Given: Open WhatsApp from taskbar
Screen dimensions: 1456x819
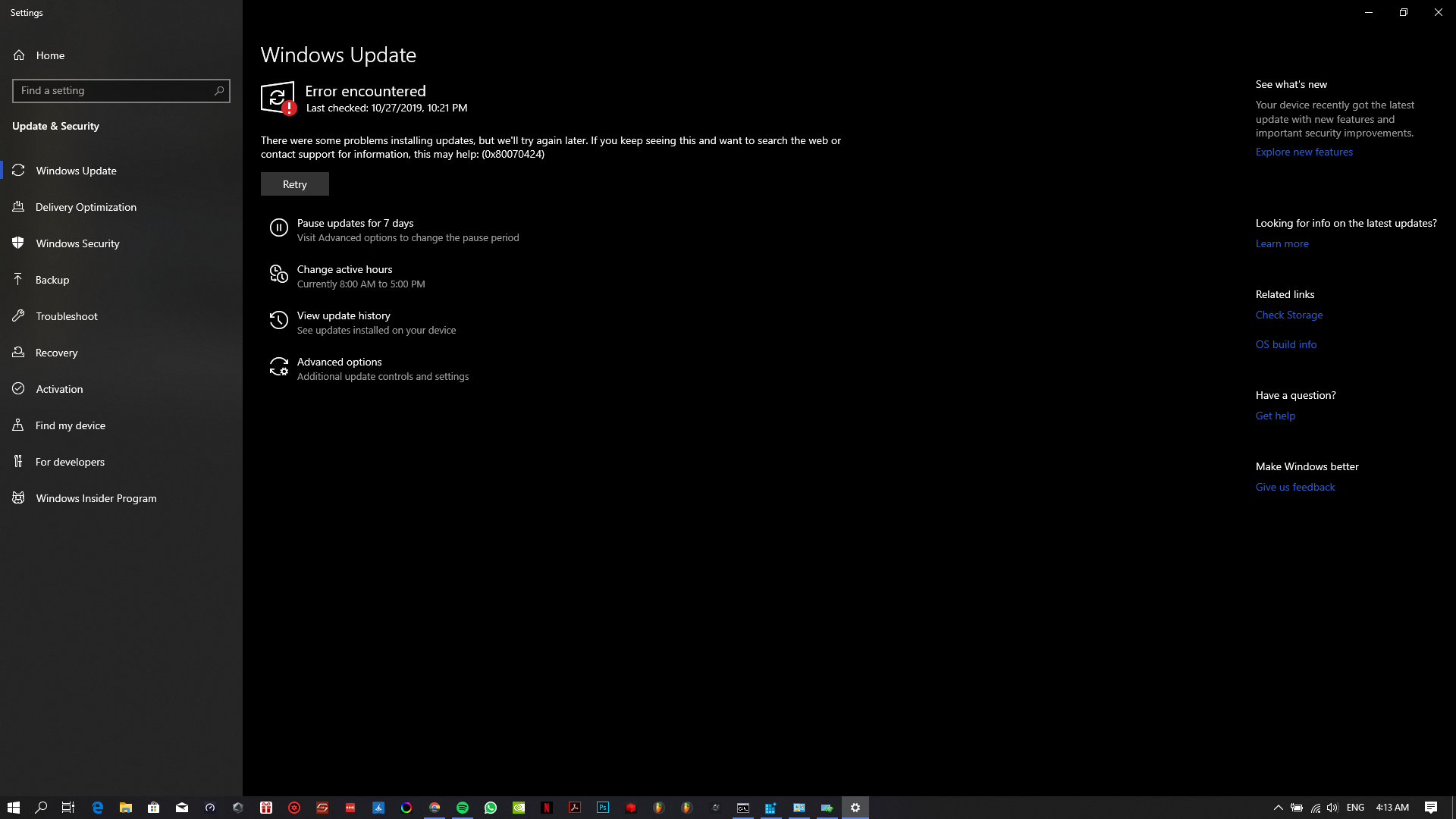Looking at the screenshot, I should tap(491, 808).
